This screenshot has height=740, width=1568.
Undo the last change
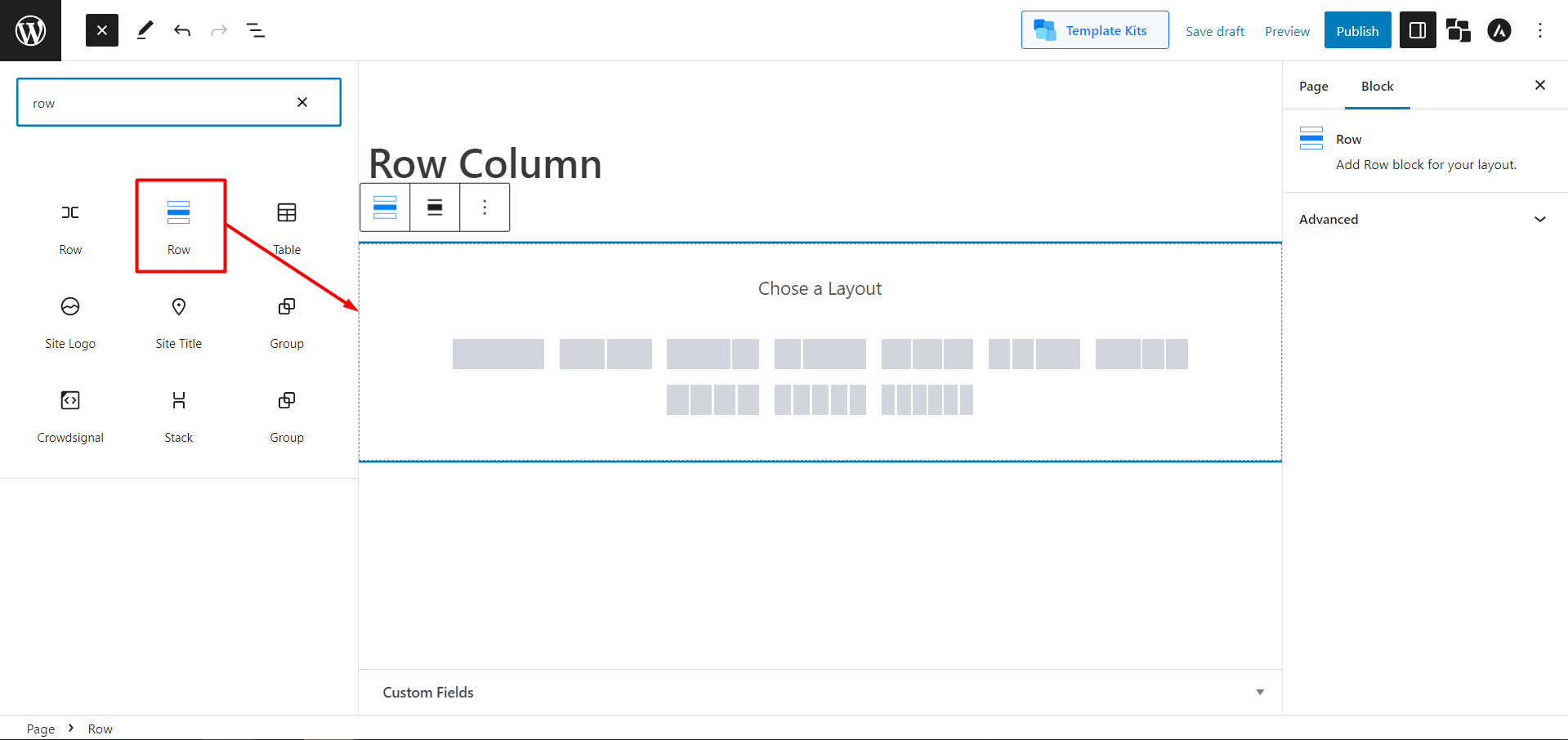(x=182, y=30)
